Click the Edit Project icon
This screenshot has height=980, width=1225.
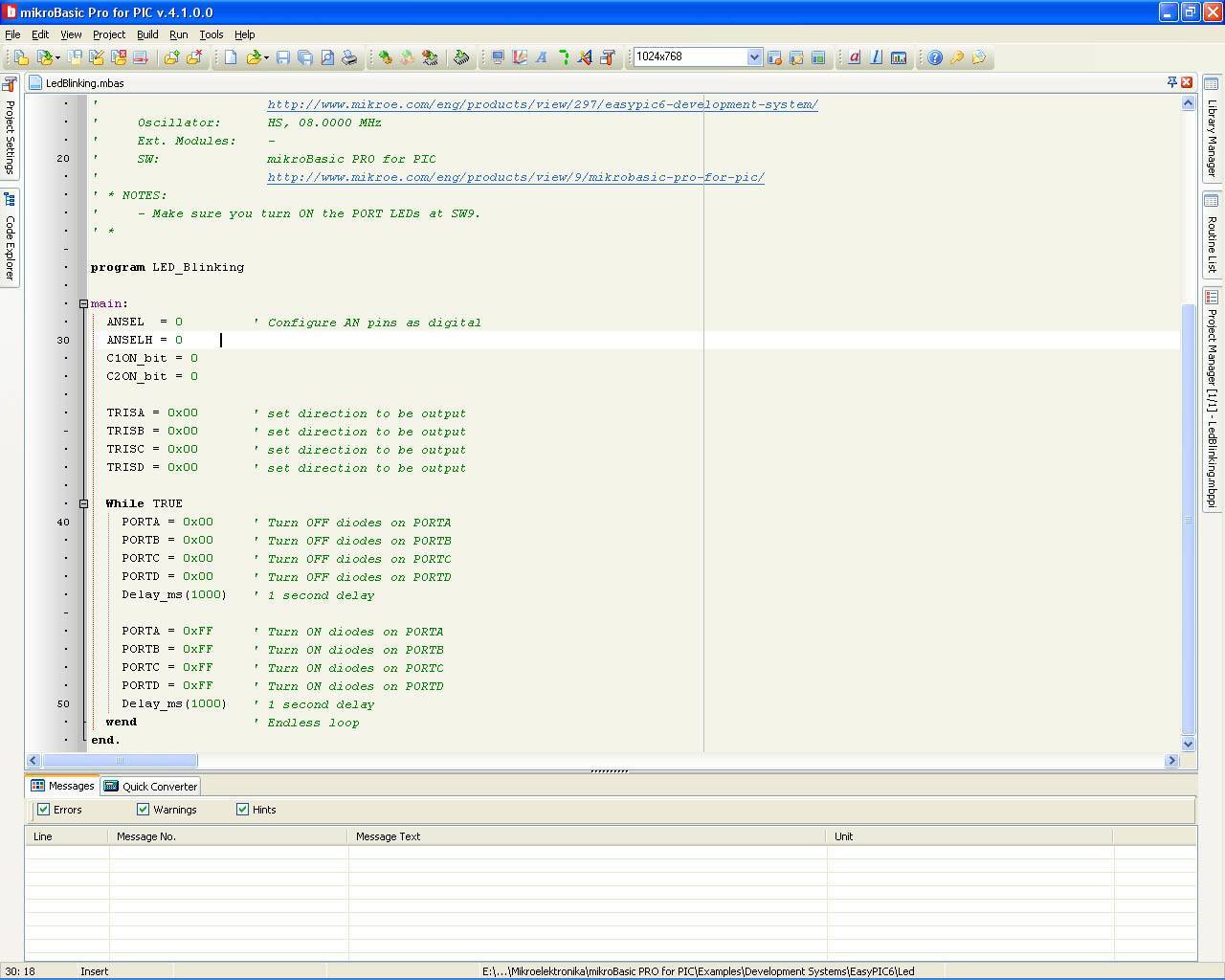point(97,57)
